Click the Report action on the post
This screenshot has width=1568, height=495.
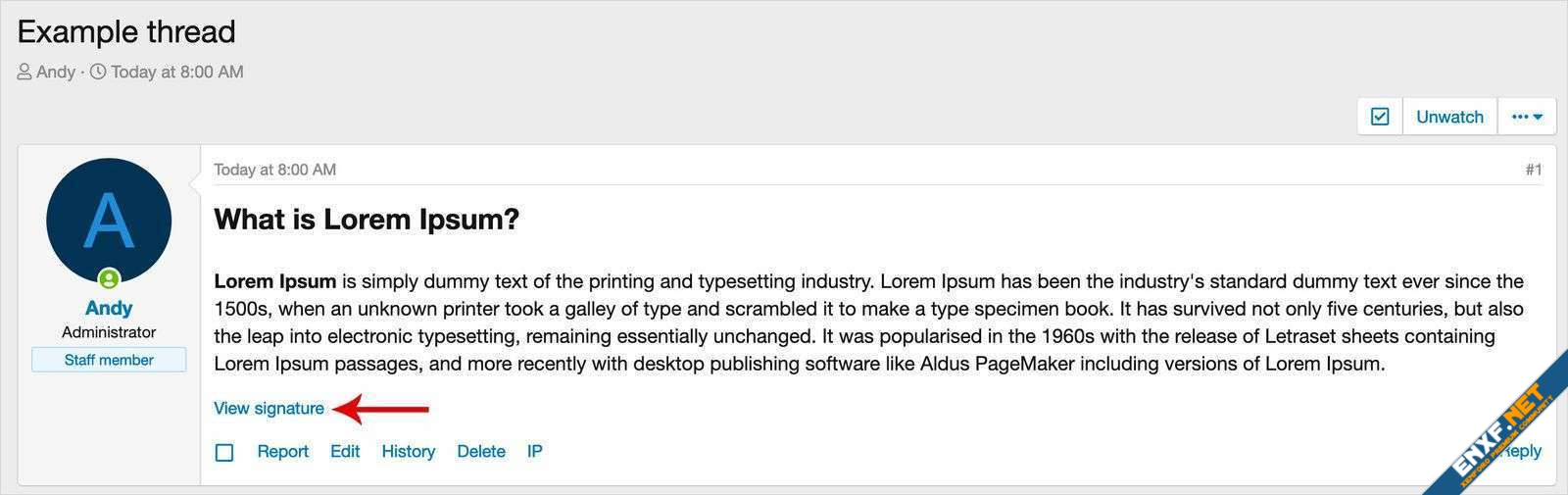tap(282, 452)
